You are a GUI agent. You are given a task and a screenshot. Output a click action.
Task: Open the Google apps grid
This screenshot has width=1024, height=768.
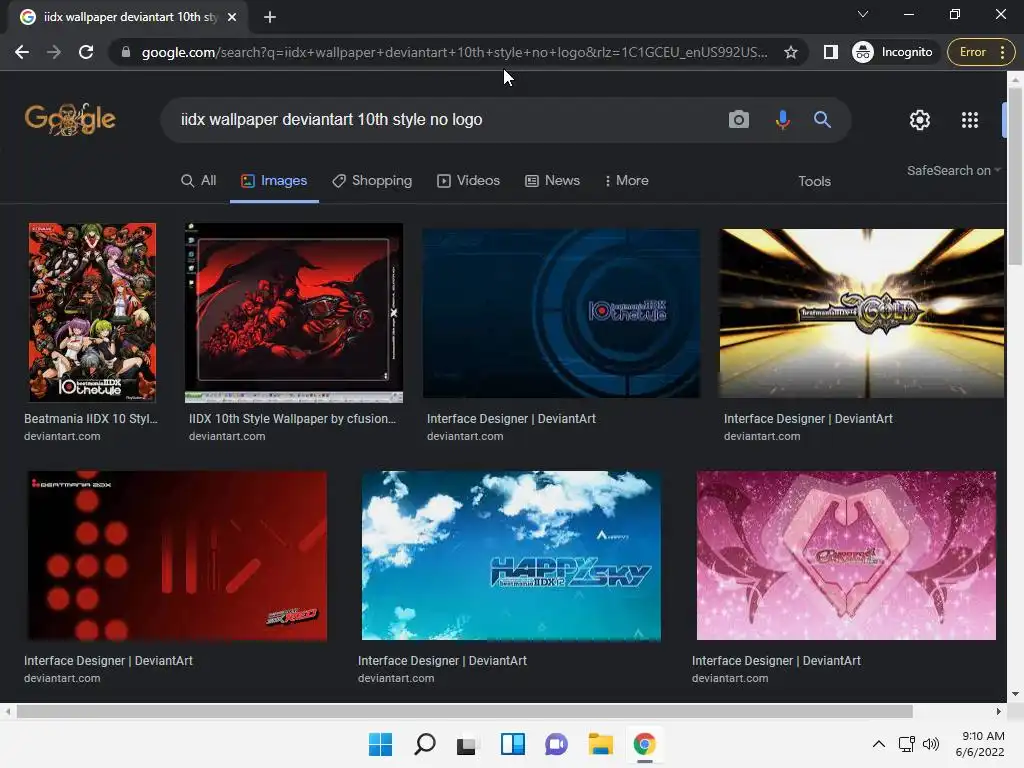coord(970,120)
